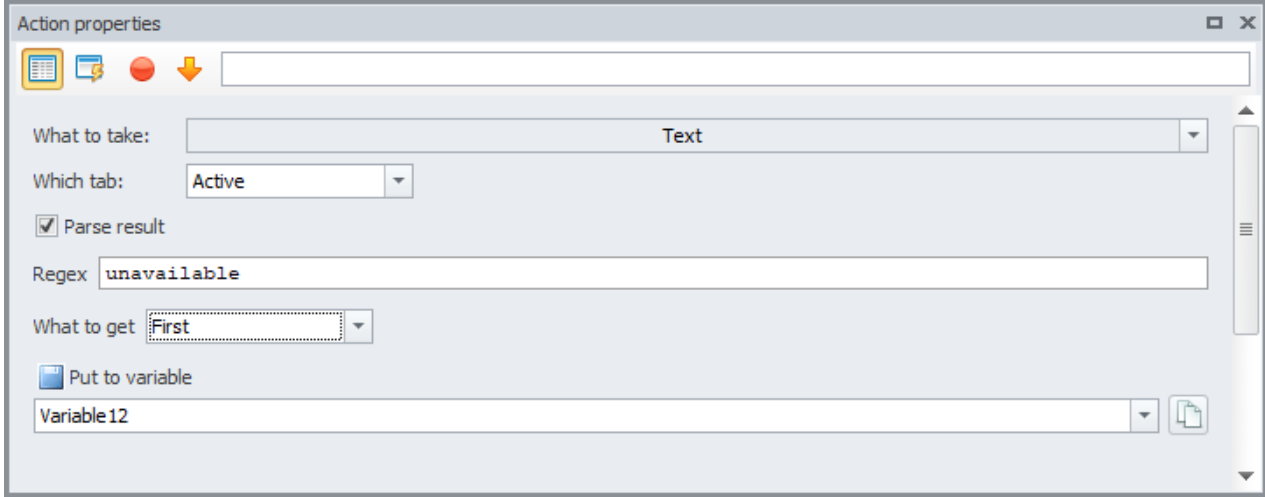Close the Action properties panel
The image size is (1265, 497).
[x=1247, y=23]
